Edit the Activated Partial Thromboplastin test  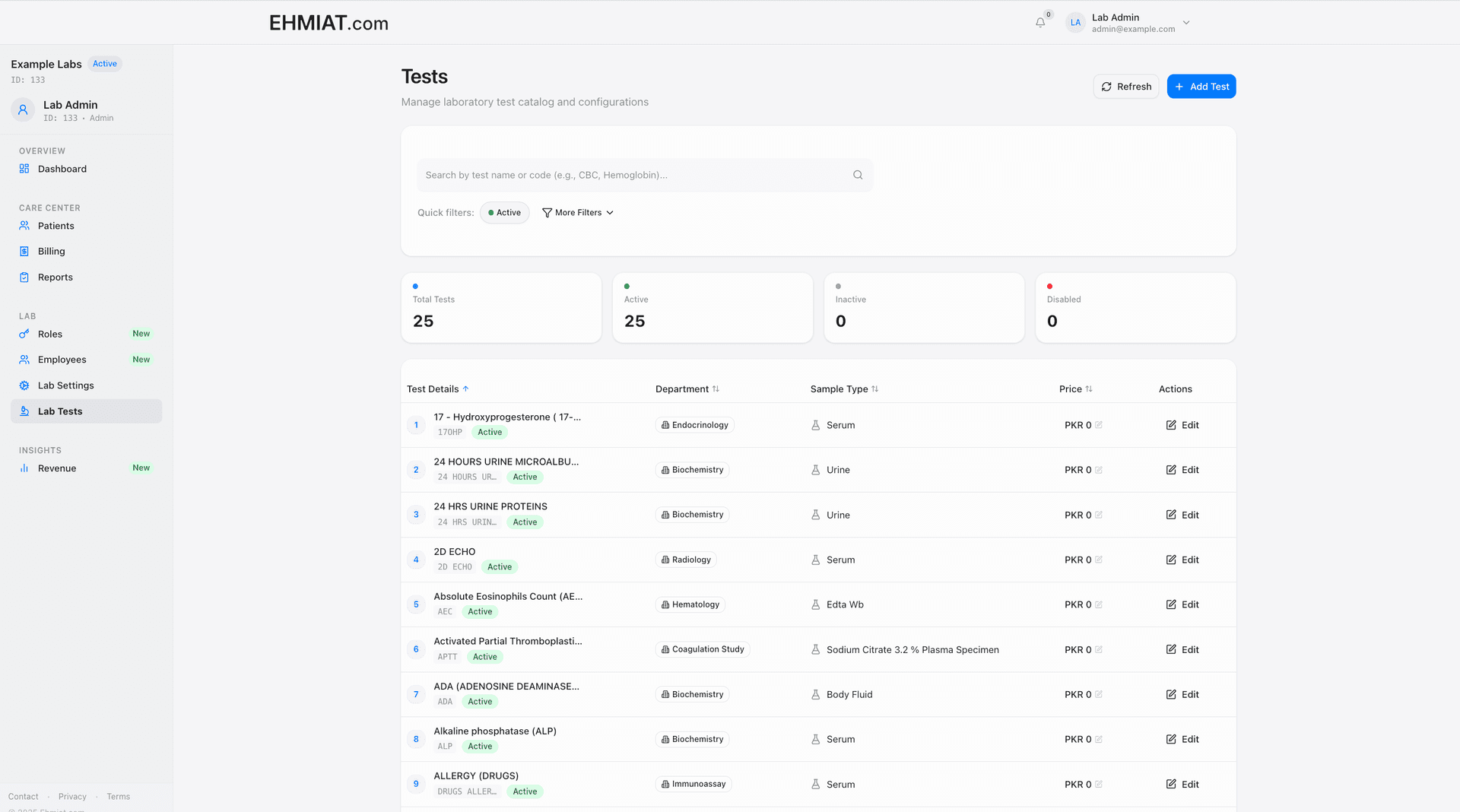1182,649
